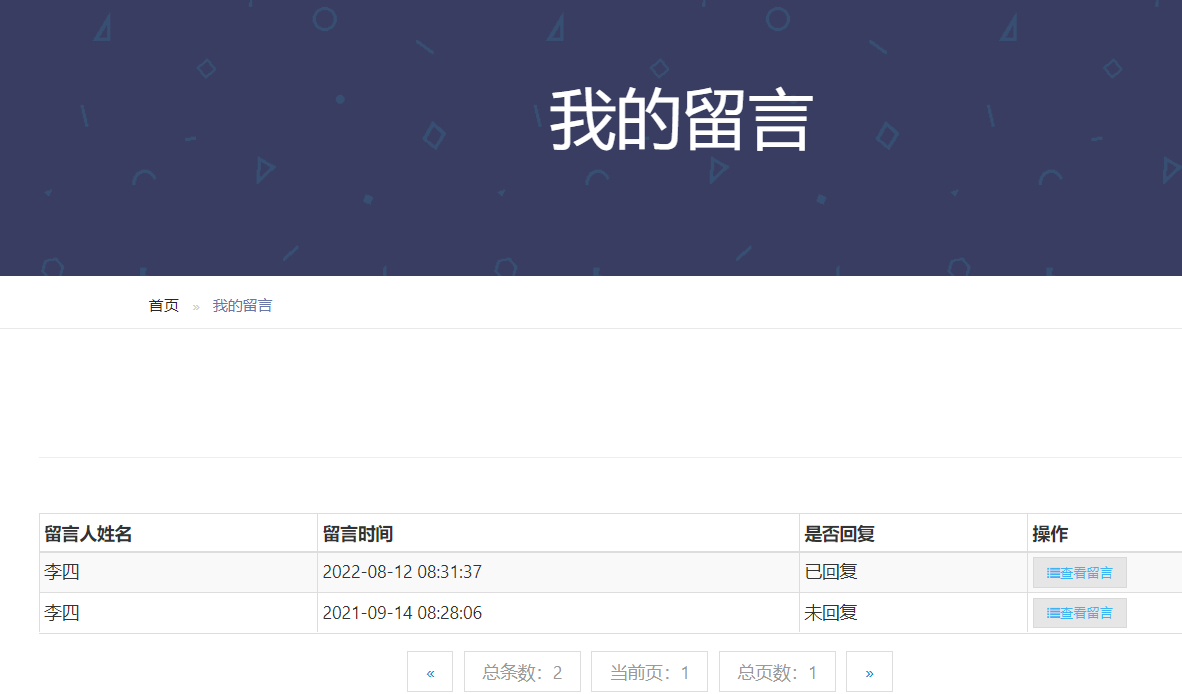Select 李四 in the 2022 message row
This screenshot has width=1182, height=694.
(x=56, y=572)
